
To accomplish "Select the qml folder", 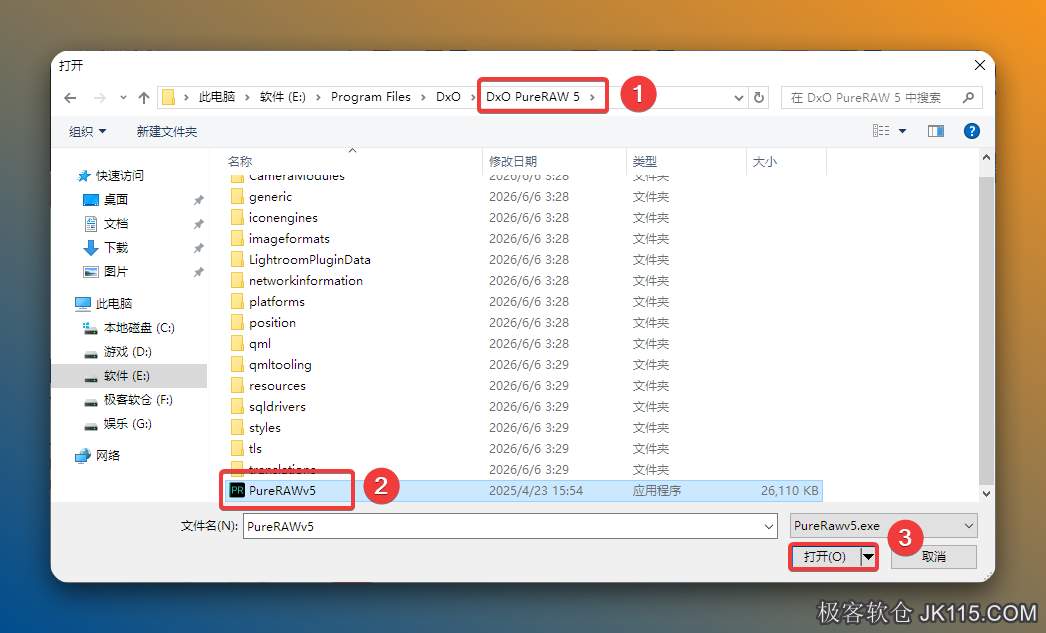I will [x=259, y=344].
